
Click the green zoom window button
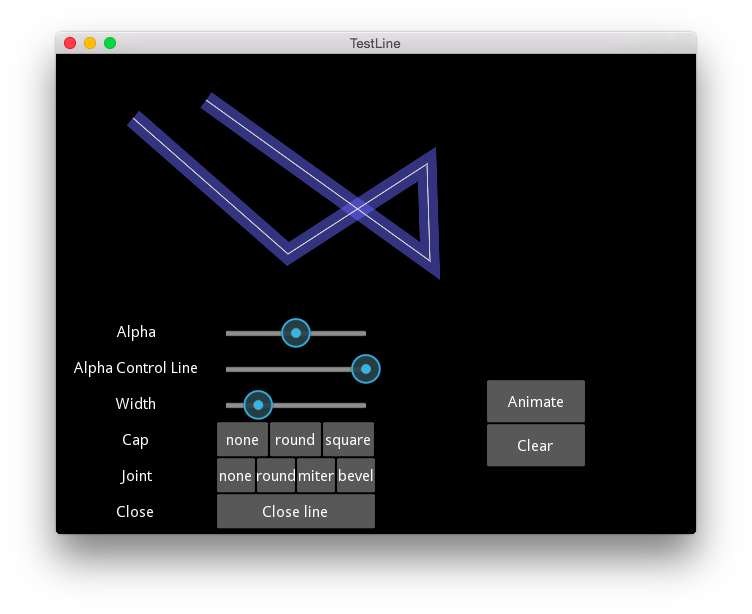pyautogui.click(x=110, y=43)
